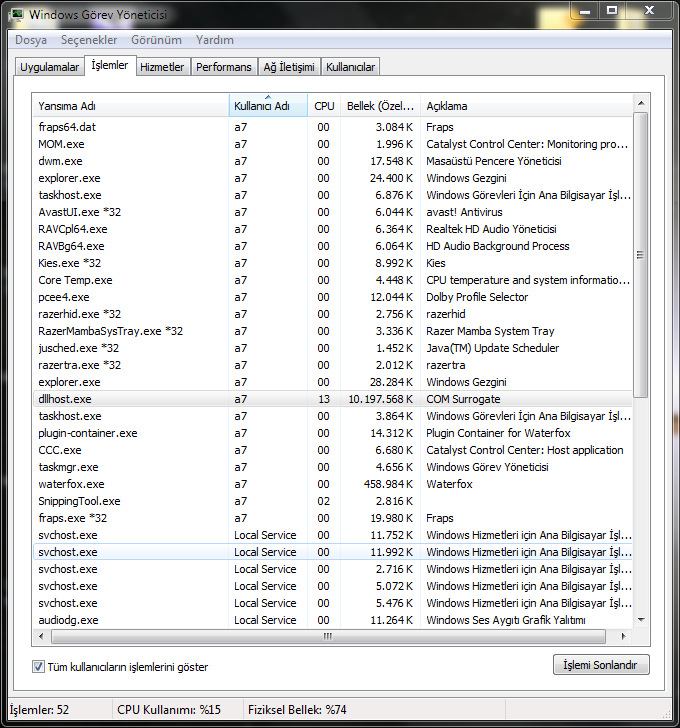Click the İşlemi Sonlandır button

click(601, 665)
